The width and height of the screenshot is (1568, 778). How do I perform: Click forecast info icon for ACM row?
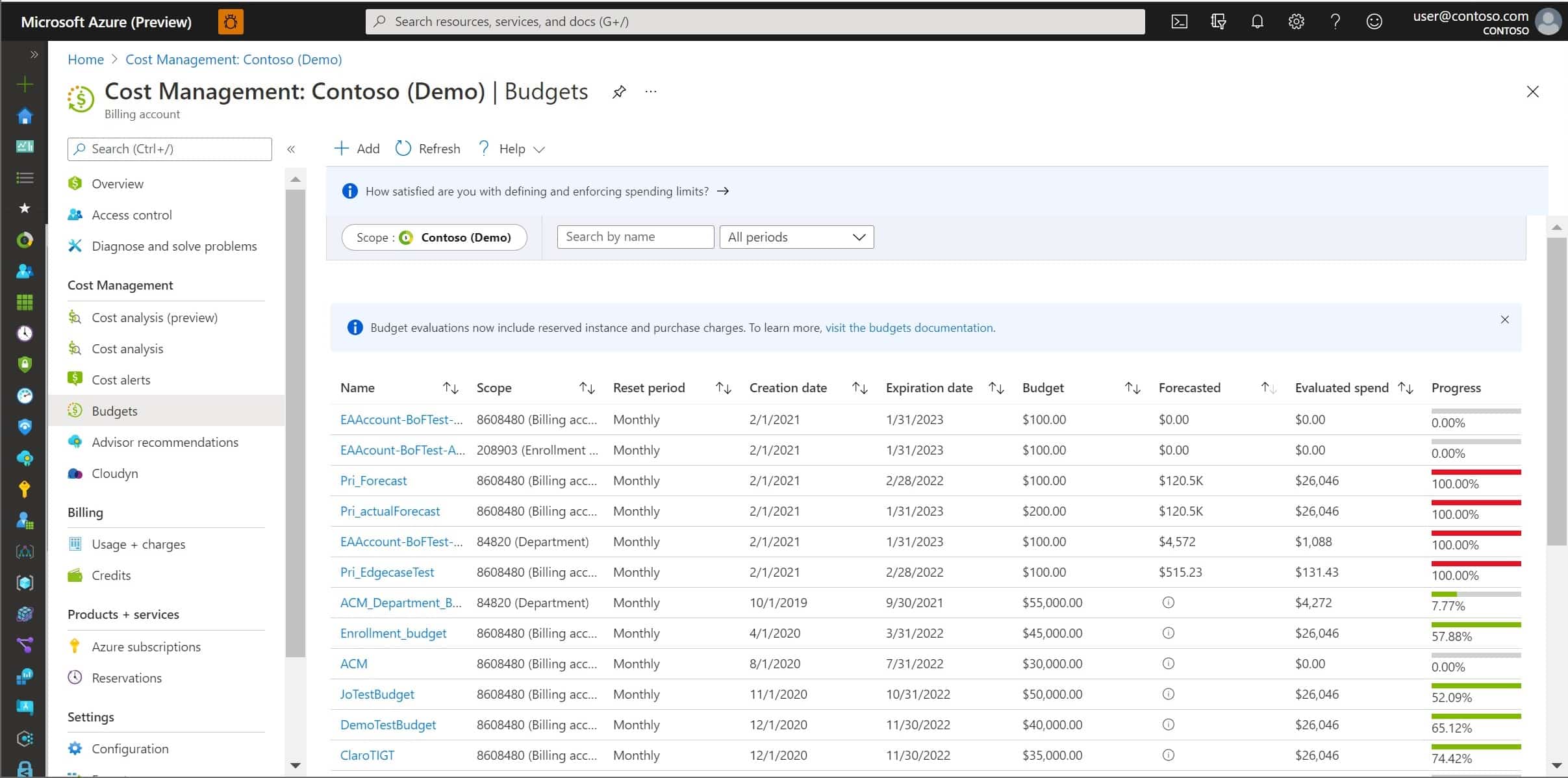pyautogui.click(x=1168, y=664)
